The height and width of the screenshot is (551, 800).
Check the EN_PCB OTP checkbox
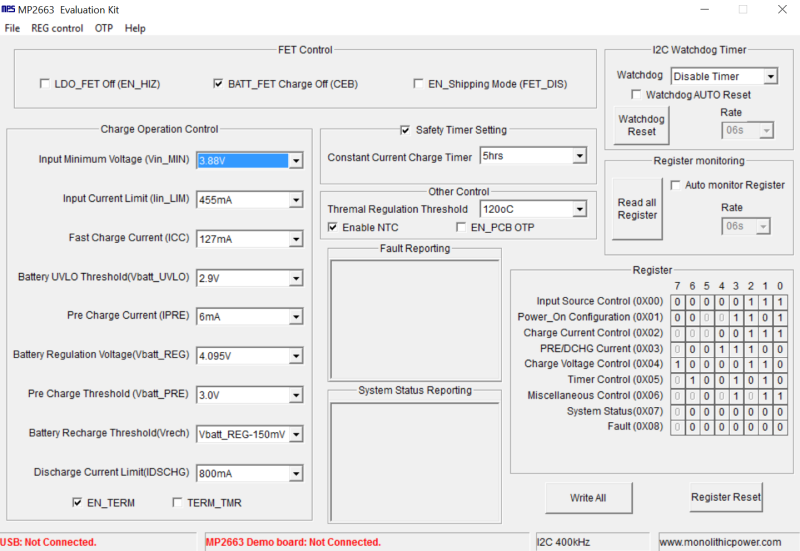pos(461,227)
